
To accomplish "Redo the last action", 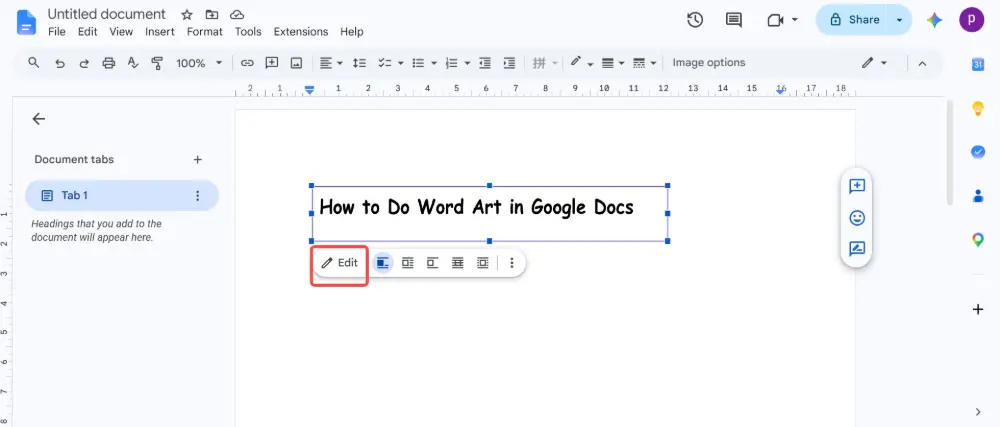I will [x=84, y=63].
